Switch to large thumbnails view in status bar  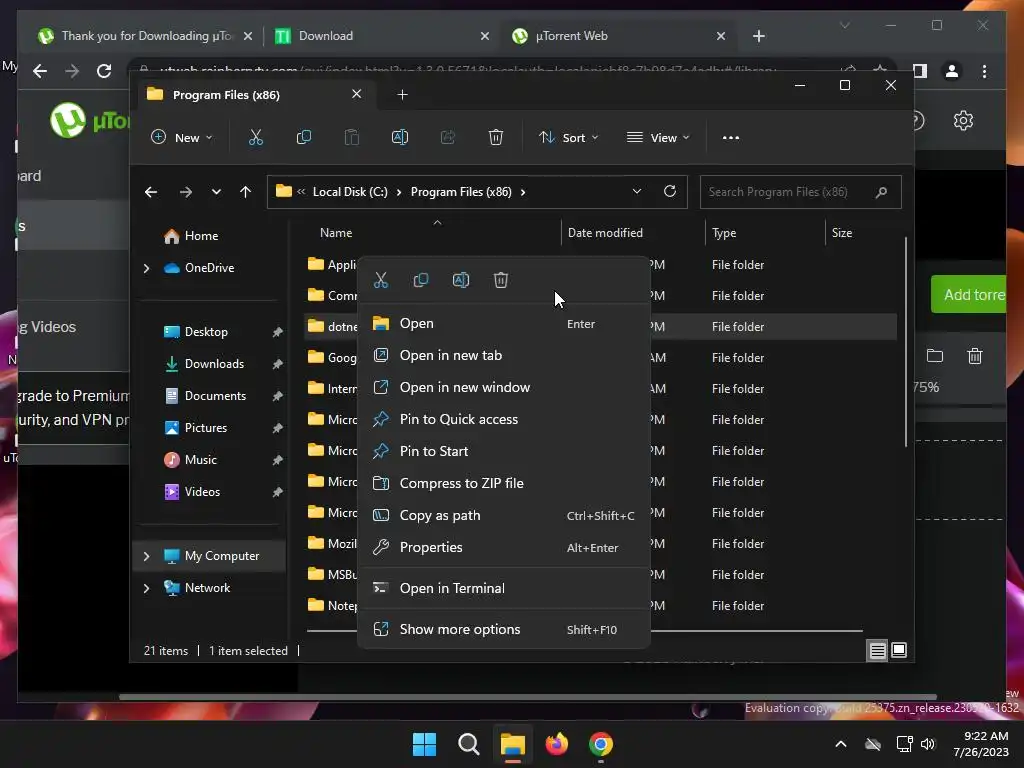click(899, 650)
